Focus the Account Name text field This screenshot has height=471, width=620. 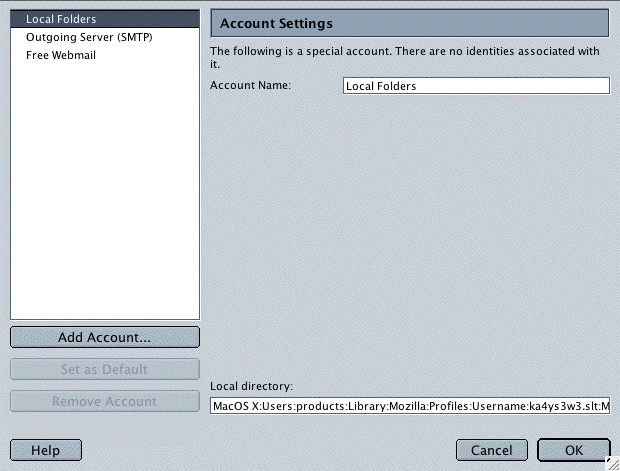(475, 86)
